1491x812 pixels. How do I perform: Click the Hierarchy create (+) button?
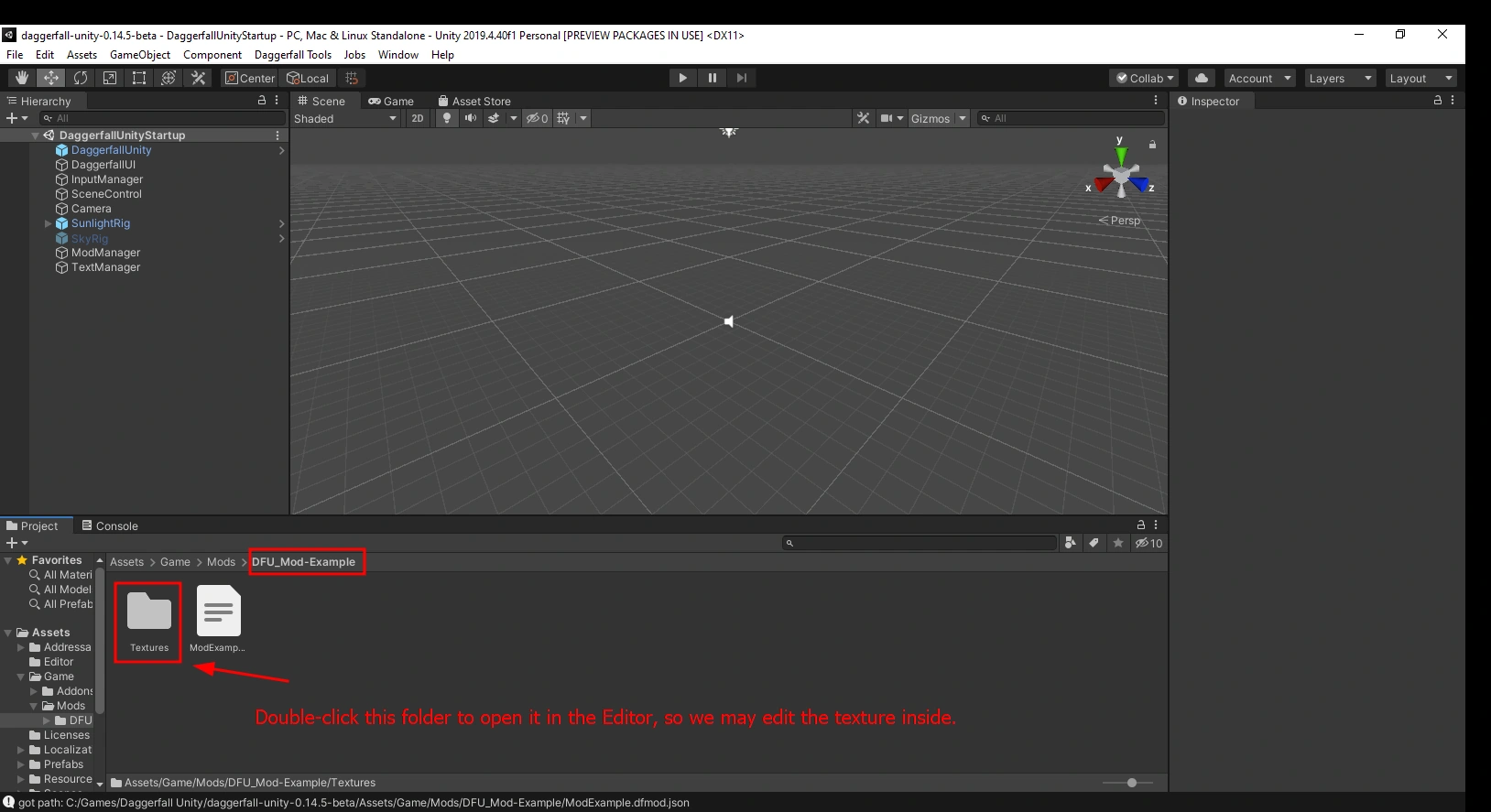click(x=16, y=118)
